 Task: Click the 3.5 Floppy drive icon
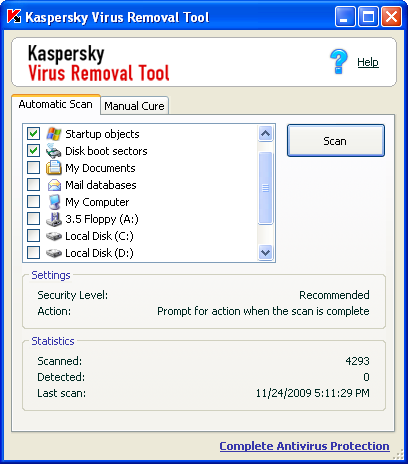pos(54,219)
